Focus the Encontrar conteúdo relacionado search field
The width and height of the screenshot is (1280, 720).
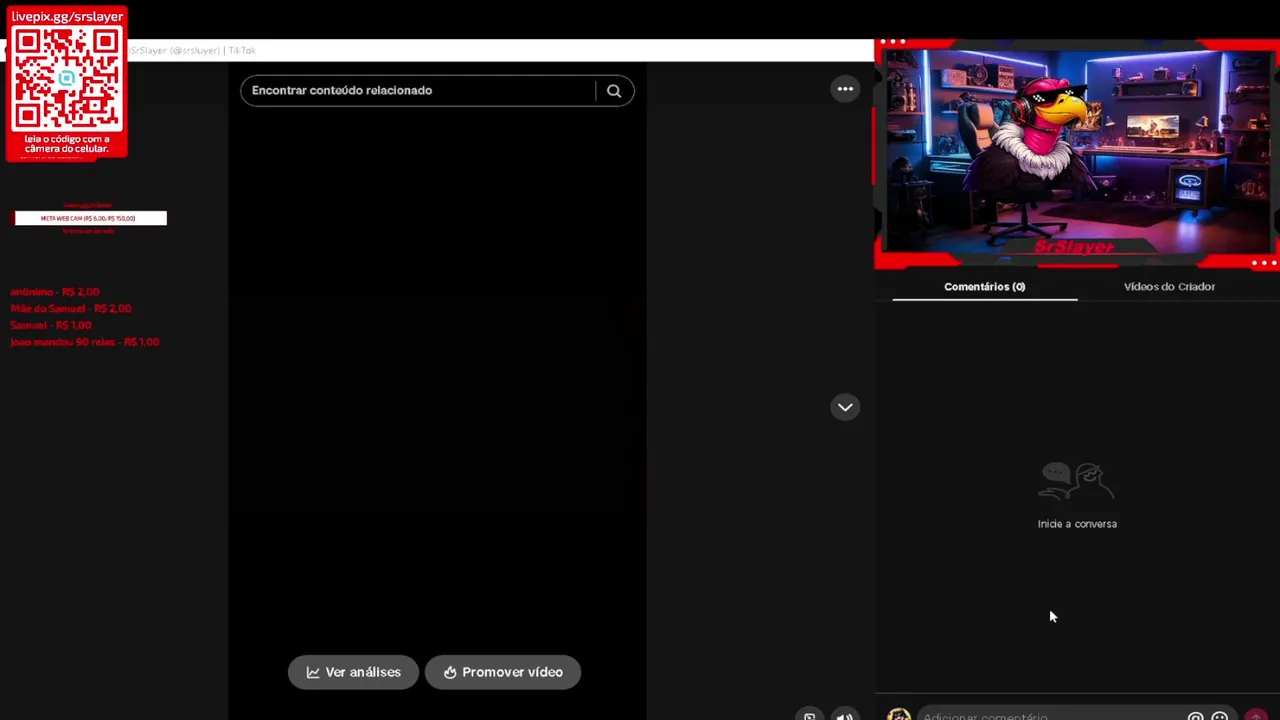420,90
